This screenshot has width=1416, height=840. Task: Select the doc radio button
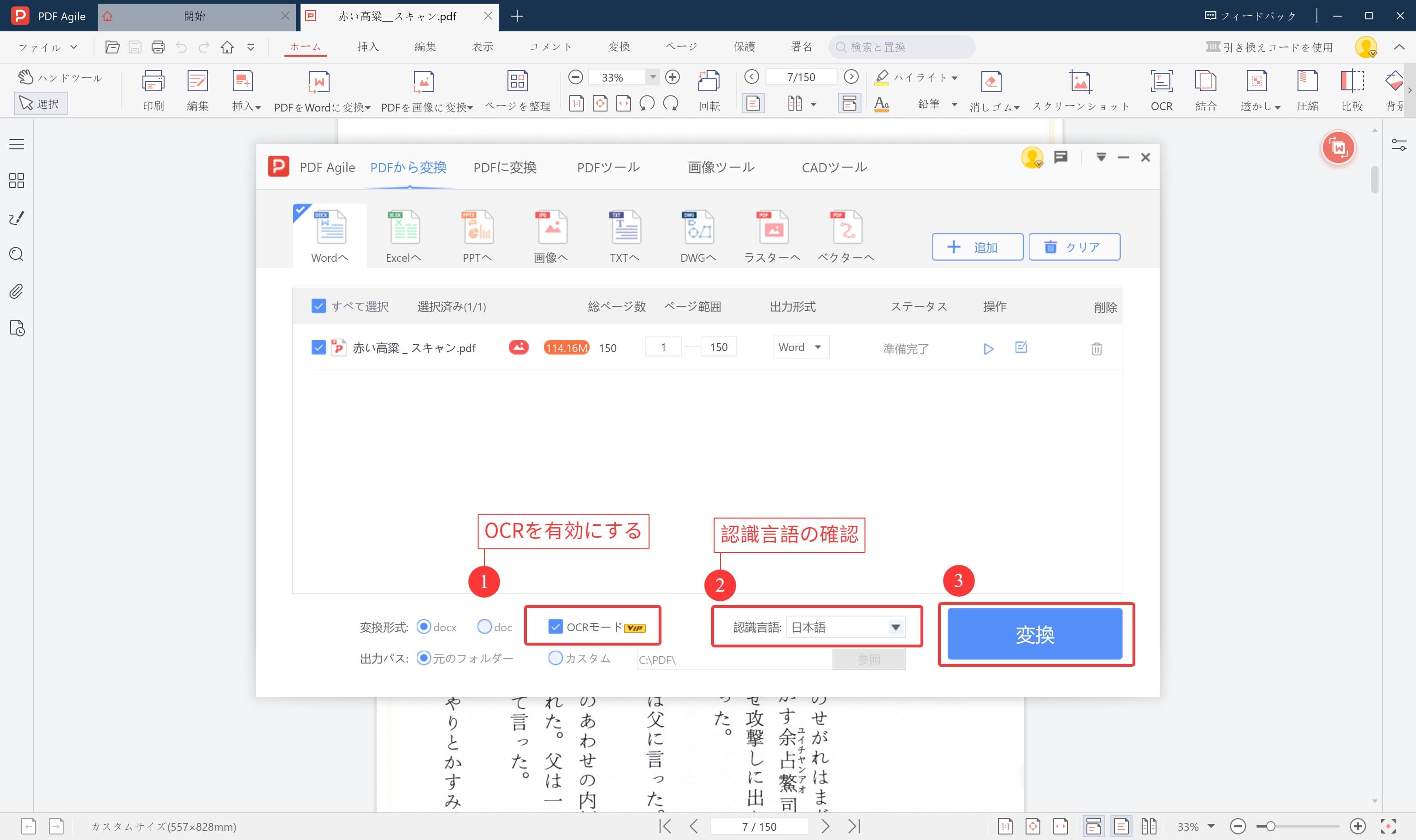(x=484, y=627)
